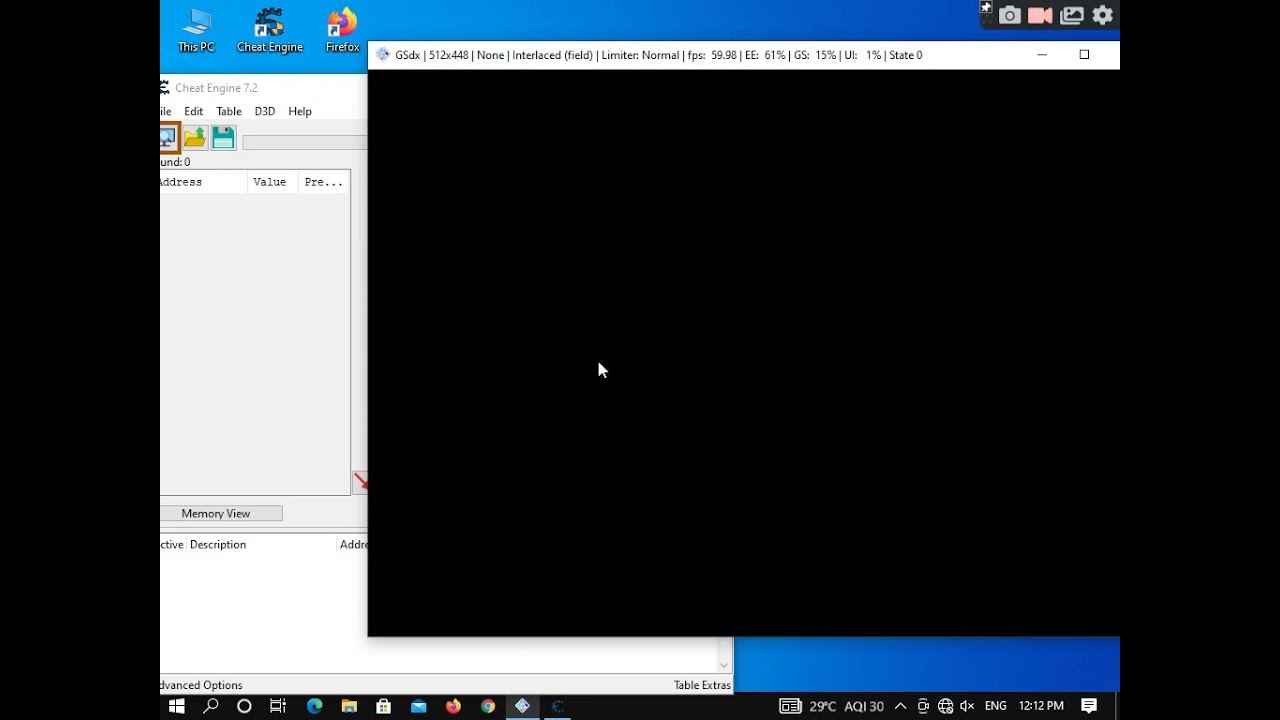
Task: Click the muted volume icon in tray
Action: click(x=967, y=706)
